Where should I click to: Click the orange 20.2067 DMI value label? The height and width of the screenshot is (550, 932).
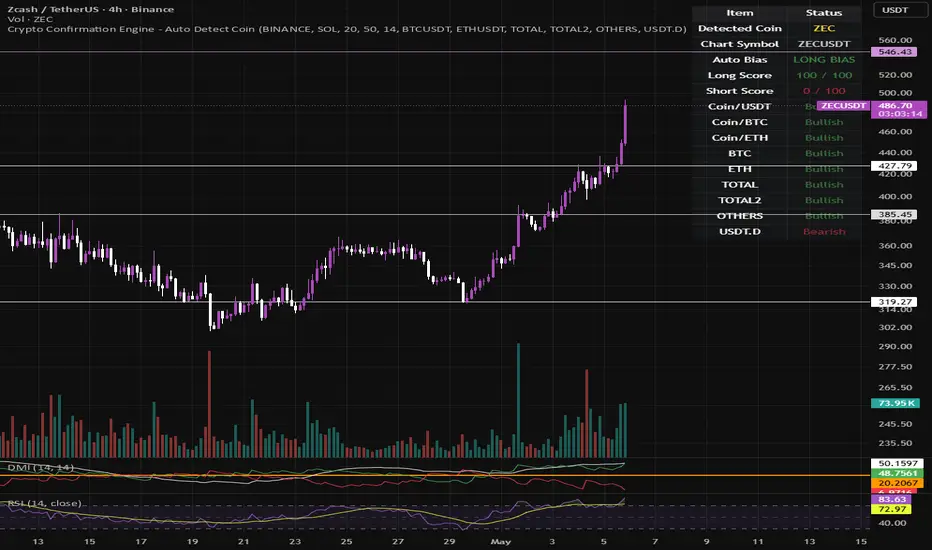(x=897, y=483)
